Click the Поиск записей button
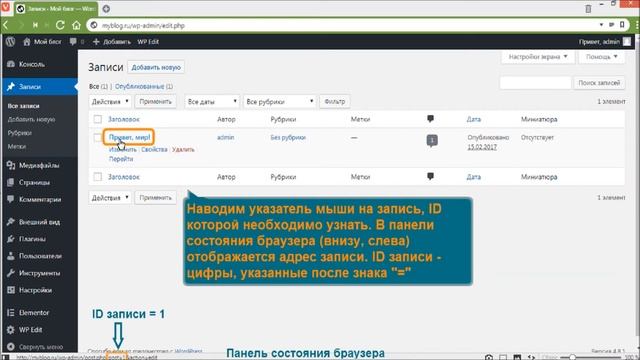This screenshot has height=360, width=640. (x=599, y=83)
